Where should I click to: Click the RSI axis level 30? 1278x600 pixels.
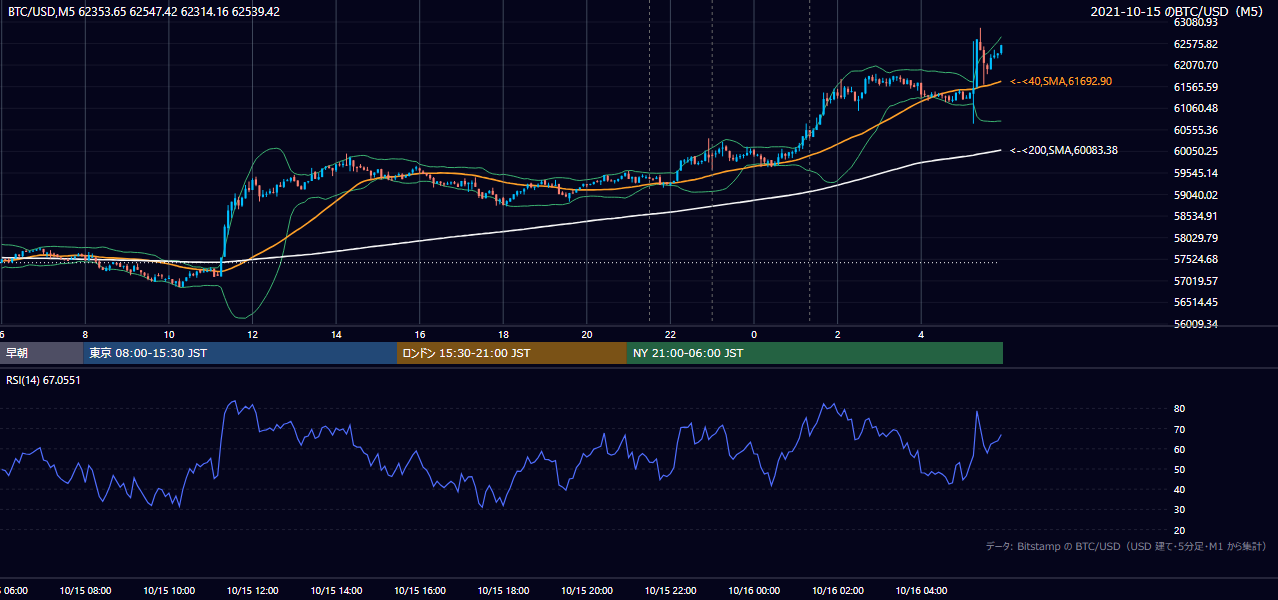coord(1179,509)
